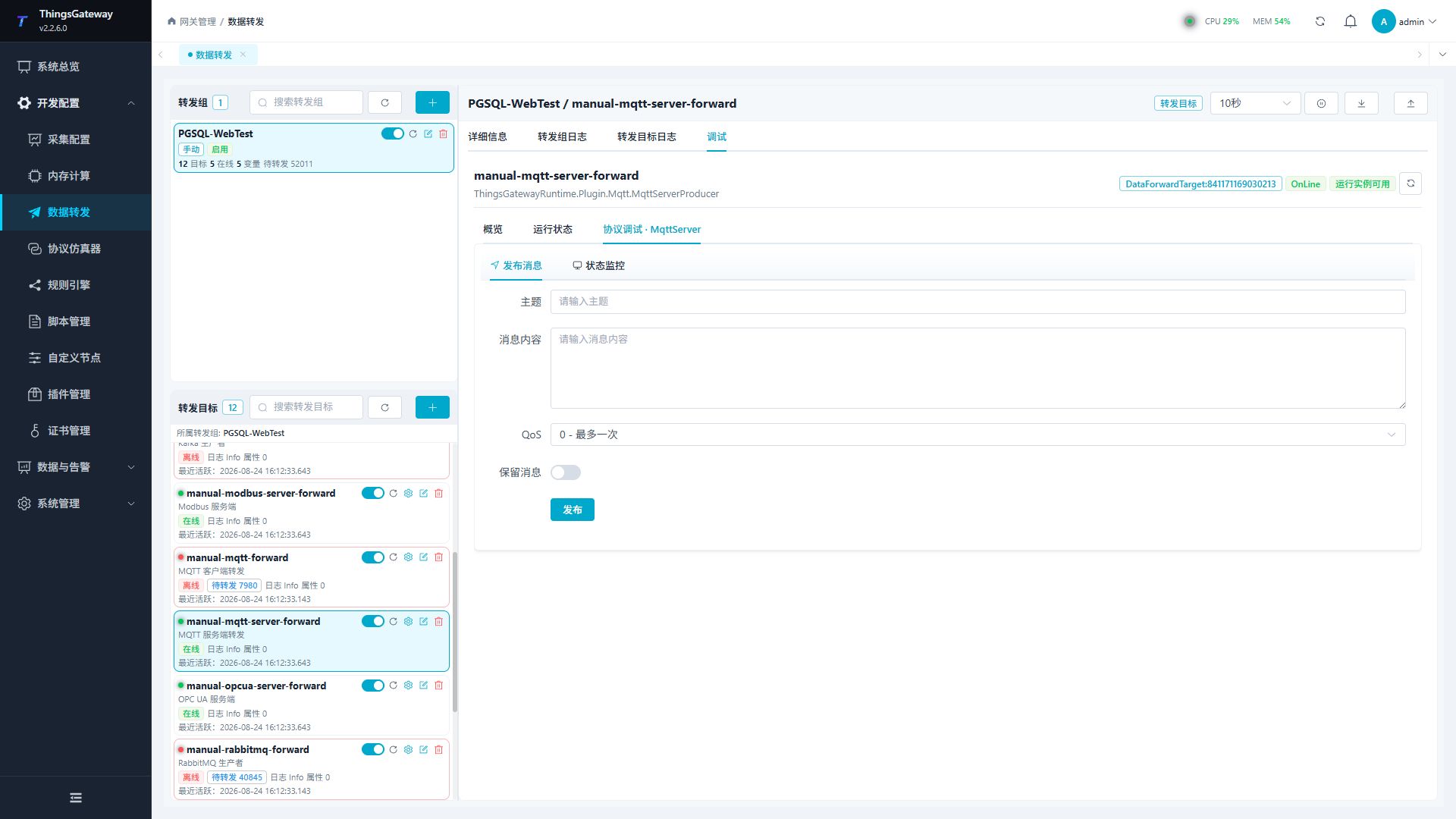This screenshot has height=819, width=1456.
Task: Restart the PGSQL-WebTest group
Action: (x=413, y=133)
